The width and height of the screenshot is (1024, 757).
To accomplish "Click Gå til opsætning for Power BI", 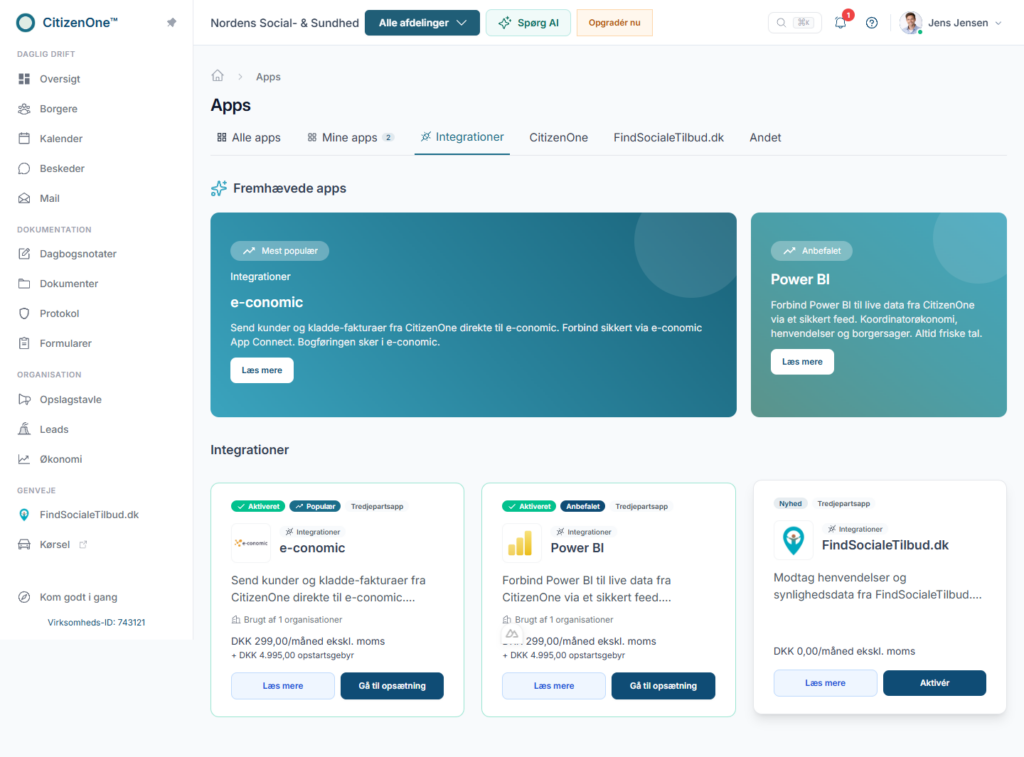I will pyautogui.click(x=663, y=686).
